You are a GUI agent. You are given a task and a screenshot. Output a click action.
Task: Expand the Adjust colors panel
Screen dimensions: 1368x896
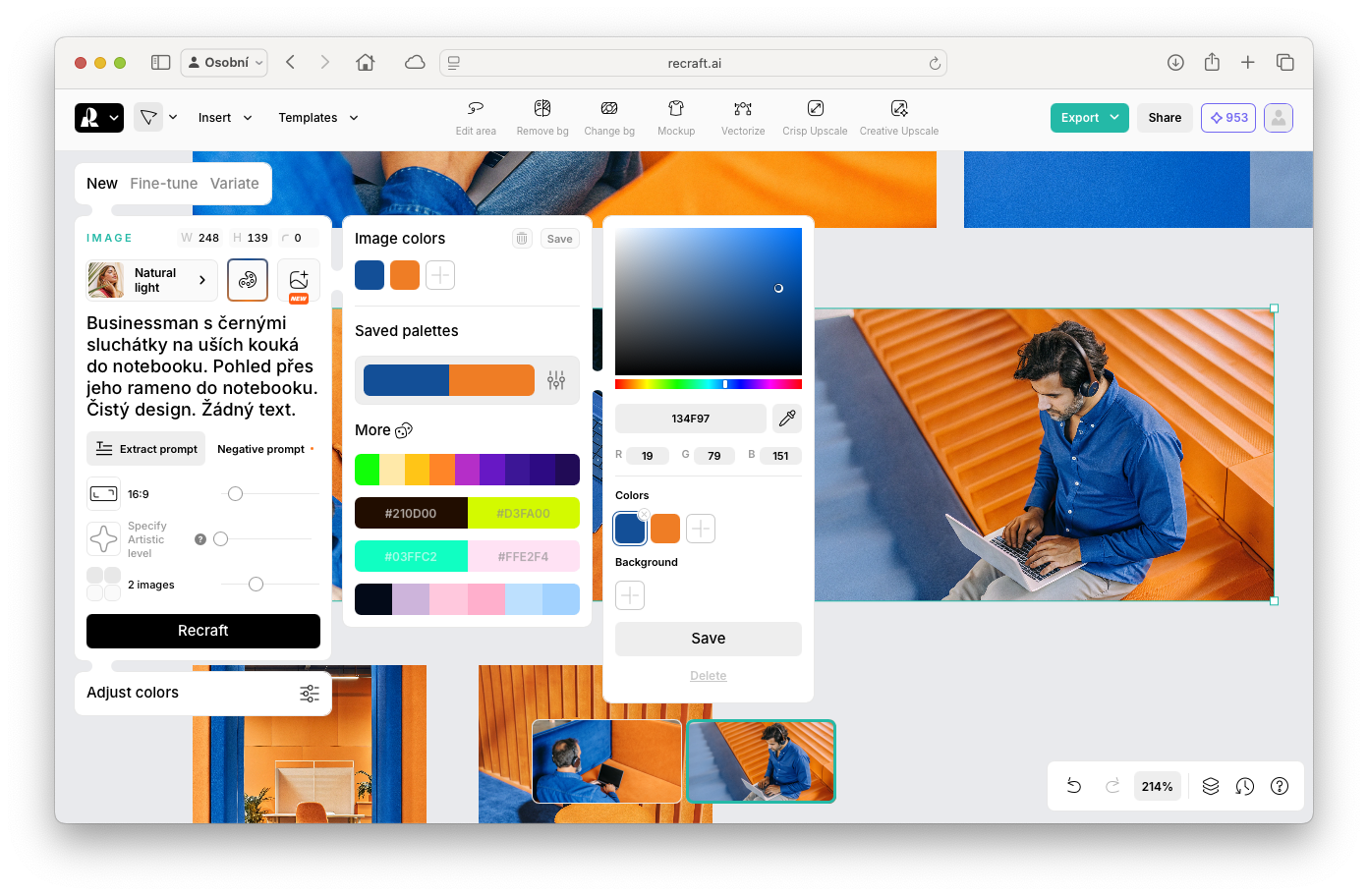tap(202, 693)
